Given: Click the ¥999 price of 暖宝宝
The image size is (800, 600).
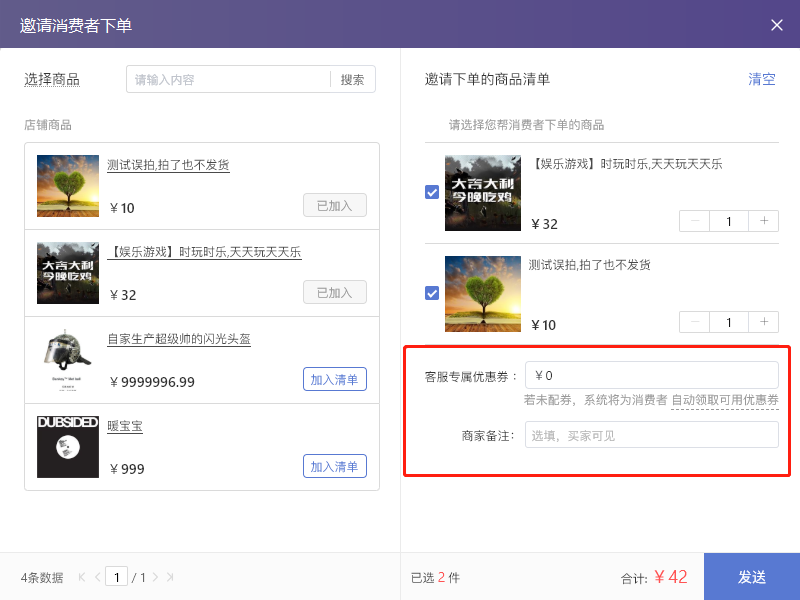Looking at the screenshot, I should [127, 469].
